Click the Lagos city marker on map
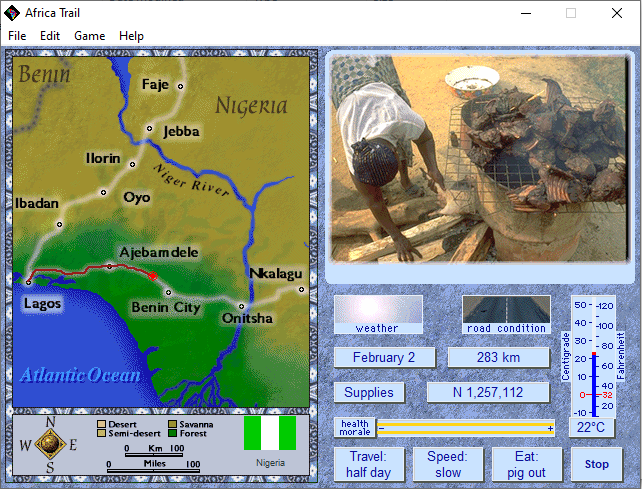The image size is (642, 489). [x=27, y=283]
